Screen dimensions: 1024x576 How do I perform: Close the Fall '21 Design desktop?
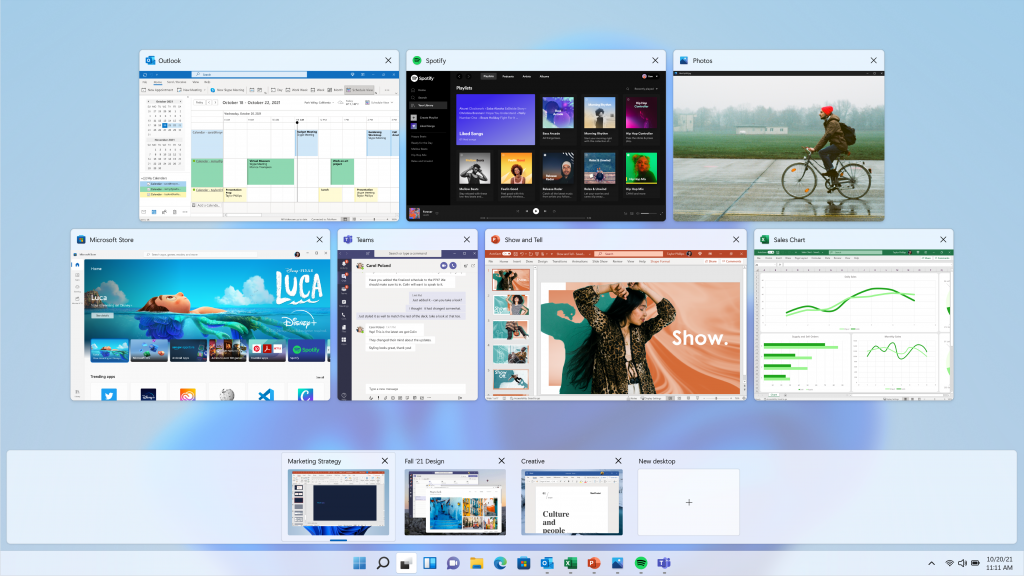[x=502, y=461]
